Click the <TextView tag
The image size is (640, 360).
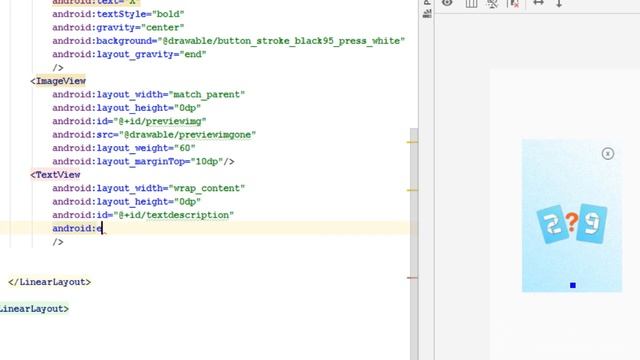55,175
